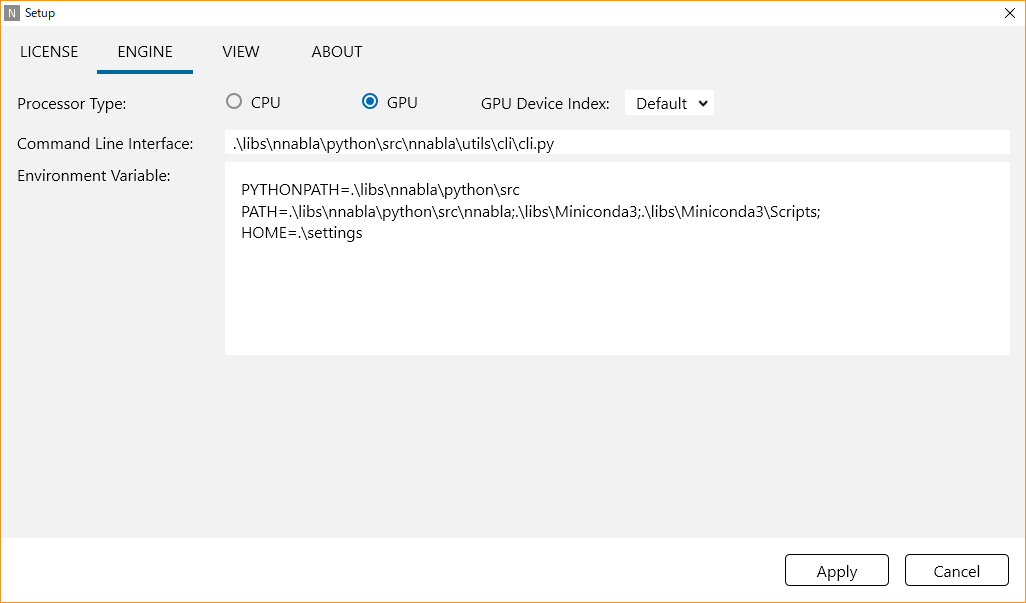Click the Command Line Interface label
Image resolution: width=1026 pixels, height=603 pixels.
click(105, 143)
